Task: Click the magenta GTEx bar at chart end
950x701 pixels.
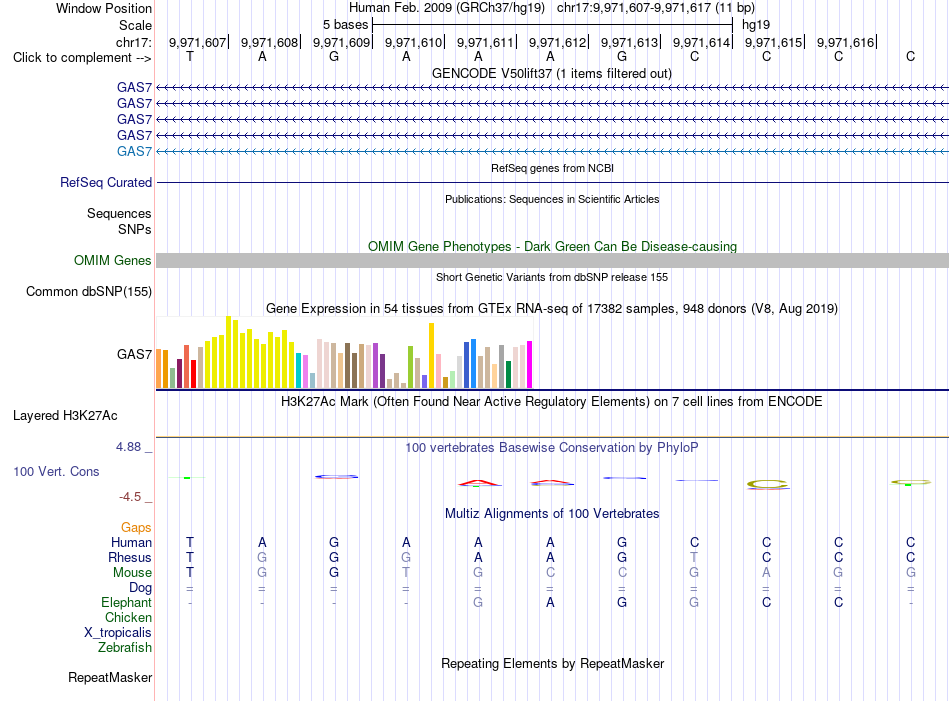Action: point(530,365)
